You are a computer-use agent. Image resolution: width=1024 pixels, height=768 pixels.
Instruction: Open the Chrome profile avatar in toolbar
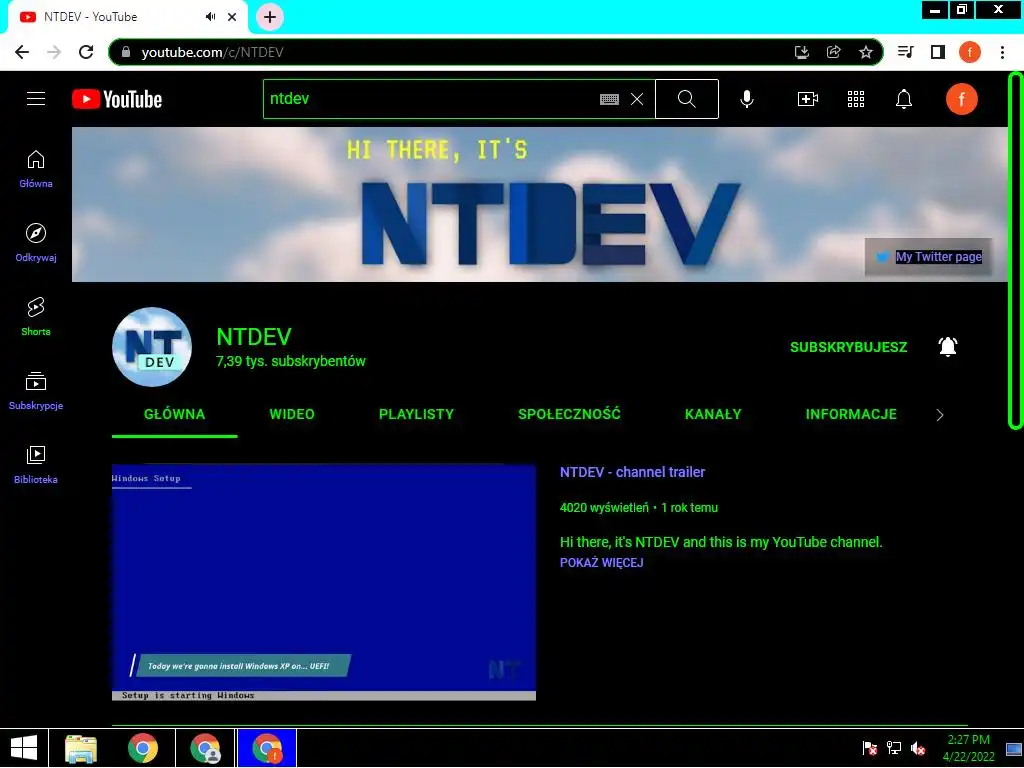point(970,52)
